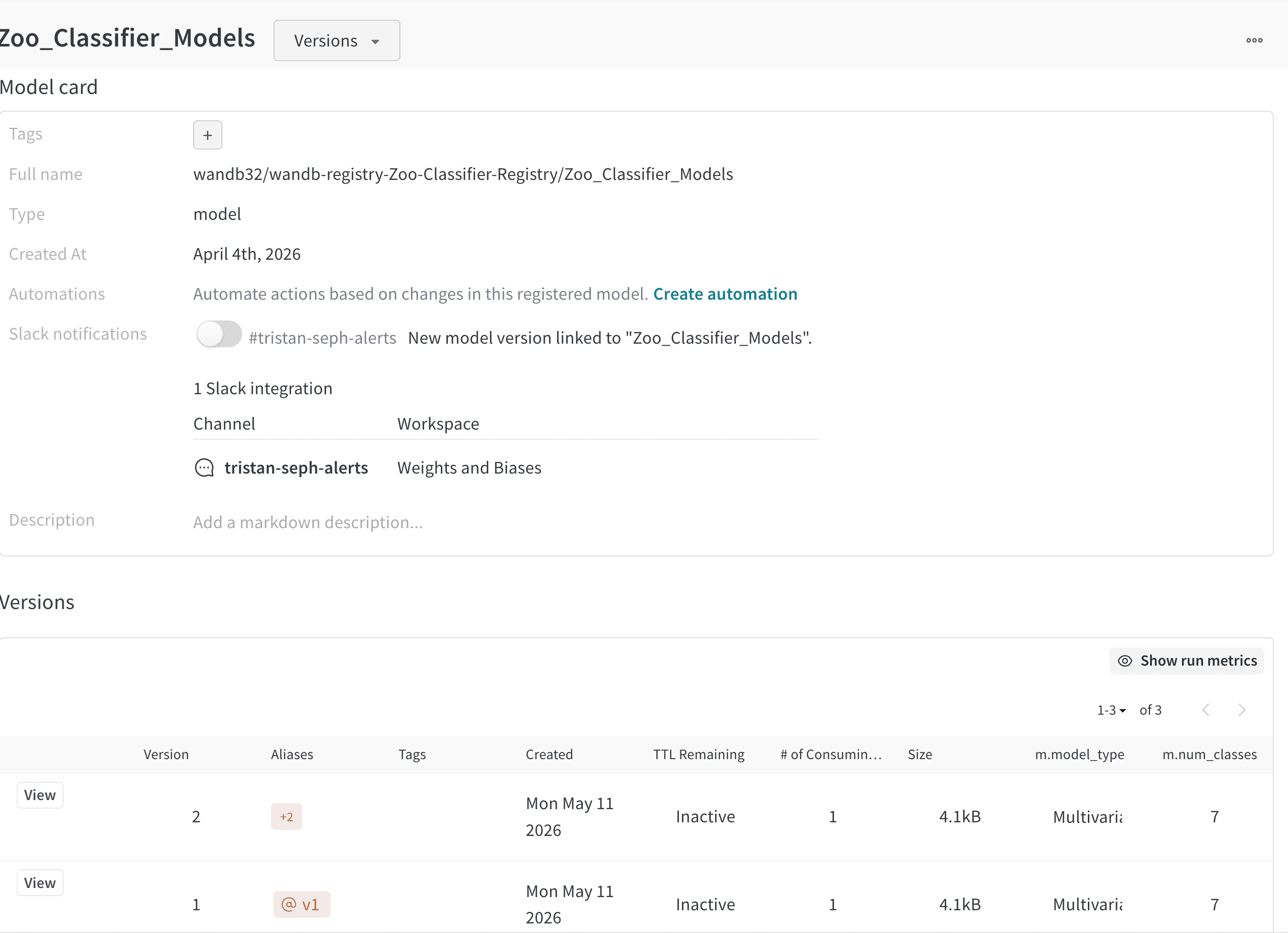Click the # of Consuming column header
The width and height of the screenshot is (1288, 933).
pyautogui.click(x=832, y=754)
